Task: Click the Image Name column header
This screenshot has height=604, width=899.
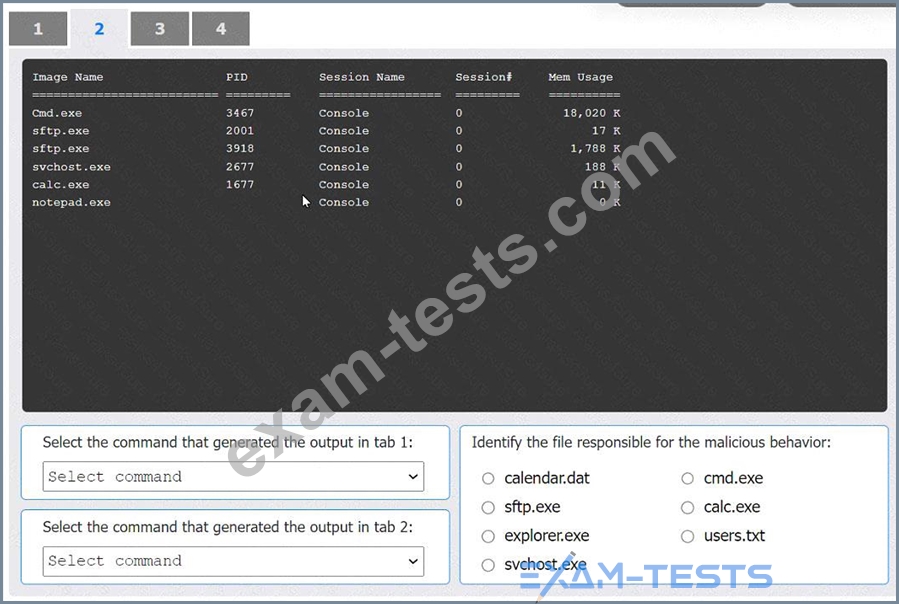Action: point(67,77)
